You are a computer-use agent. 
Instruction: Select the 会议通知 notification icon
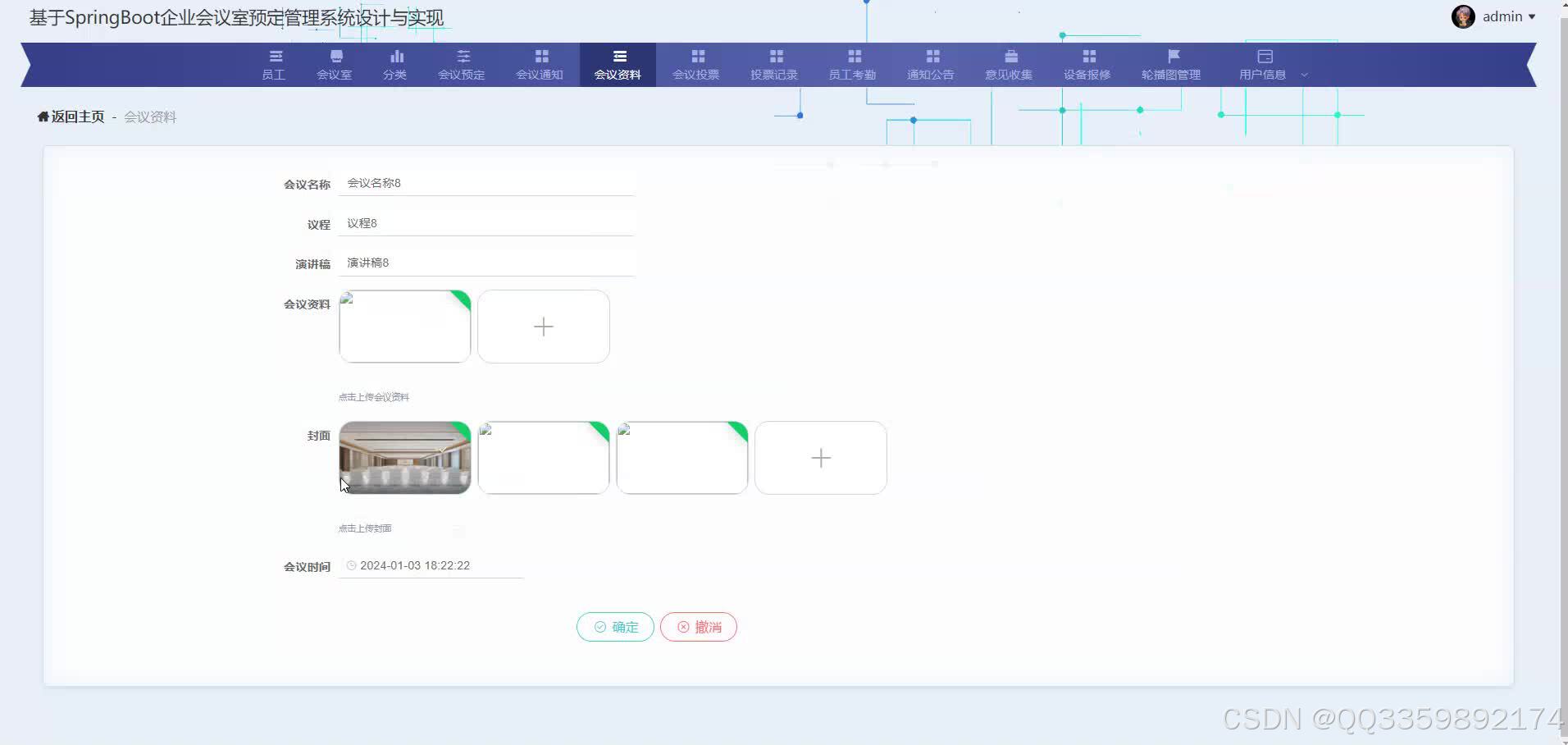click(540, 55)
